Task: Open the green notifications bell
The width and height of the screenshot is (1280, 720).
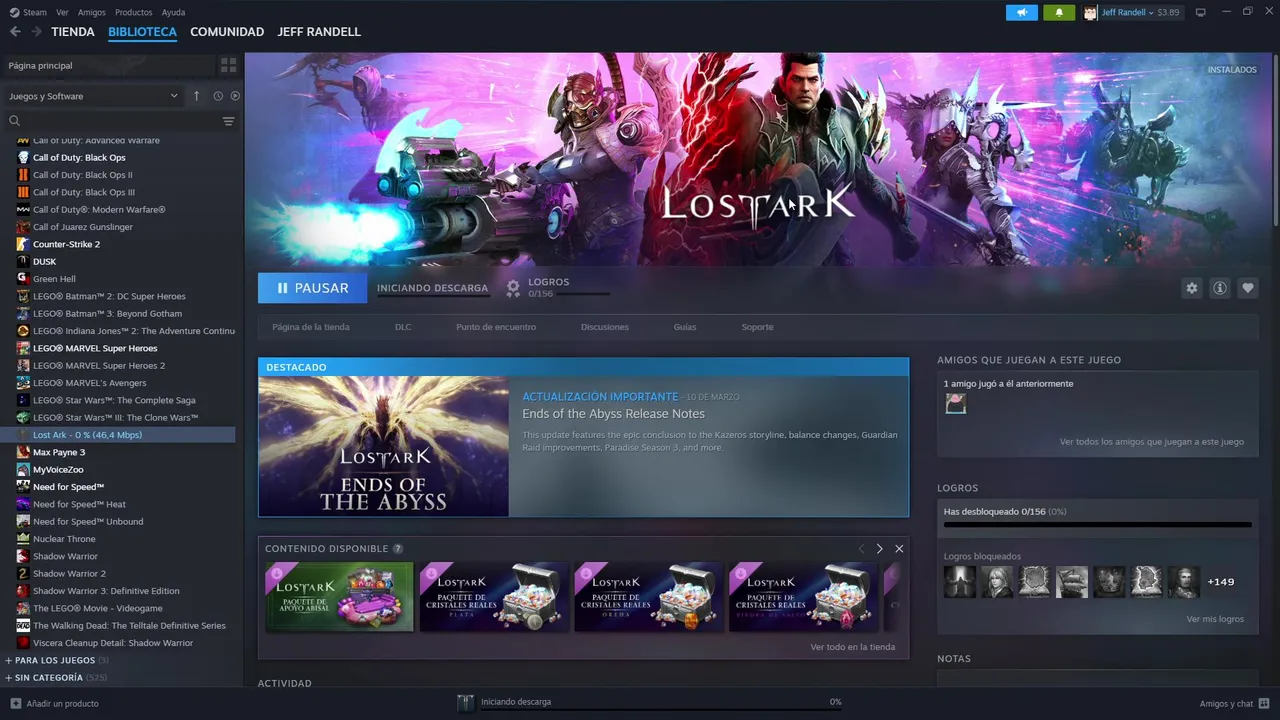Action: click(1059, 12)
